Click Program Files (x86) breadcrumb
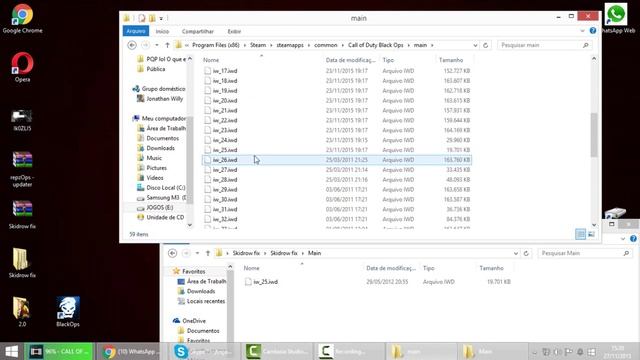The width and height of the screenshot is (640, 360). [x=216, y=45]
